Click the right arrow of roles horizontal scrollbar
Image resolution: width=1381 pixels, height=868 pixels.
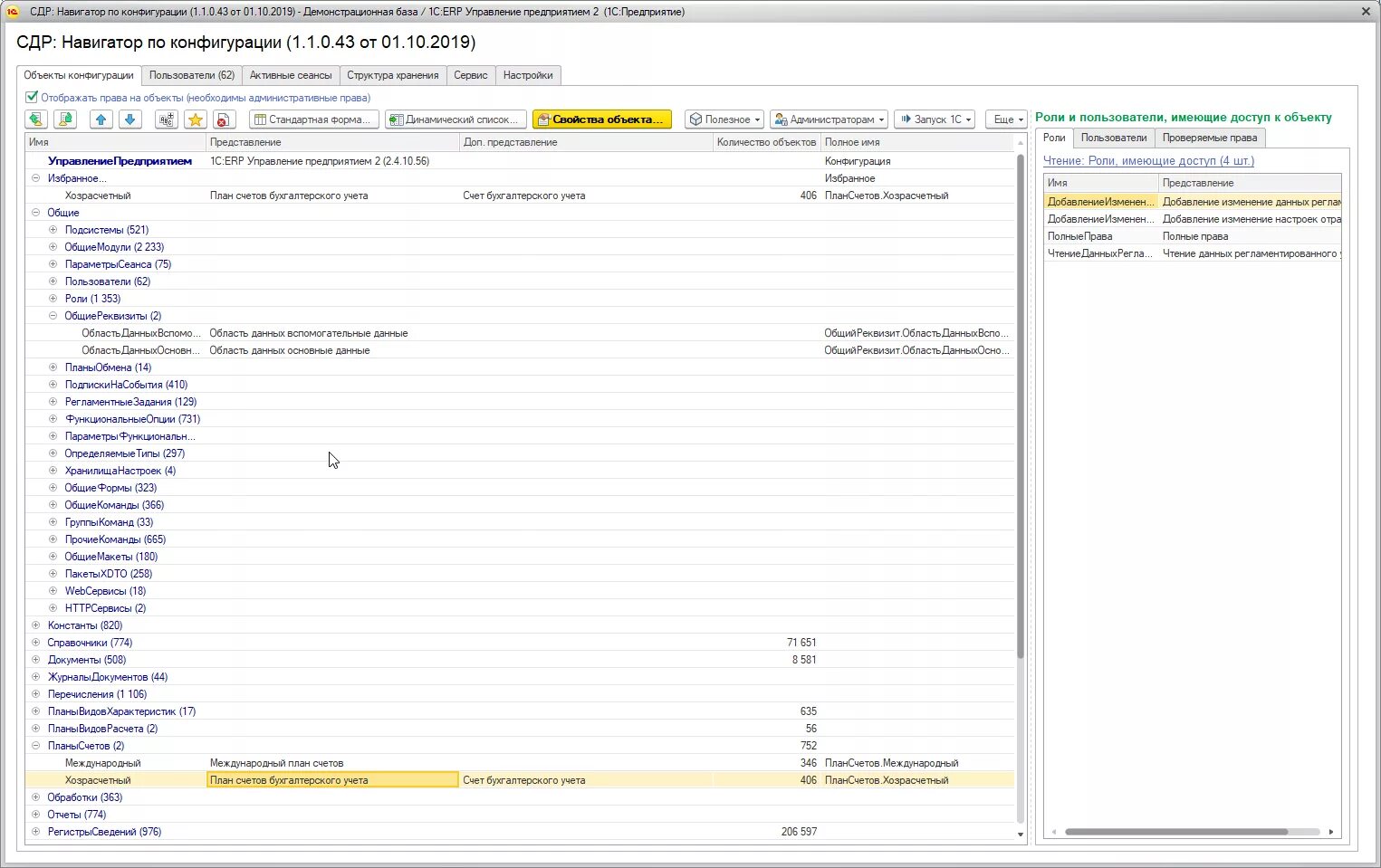tap(1331, 831)
